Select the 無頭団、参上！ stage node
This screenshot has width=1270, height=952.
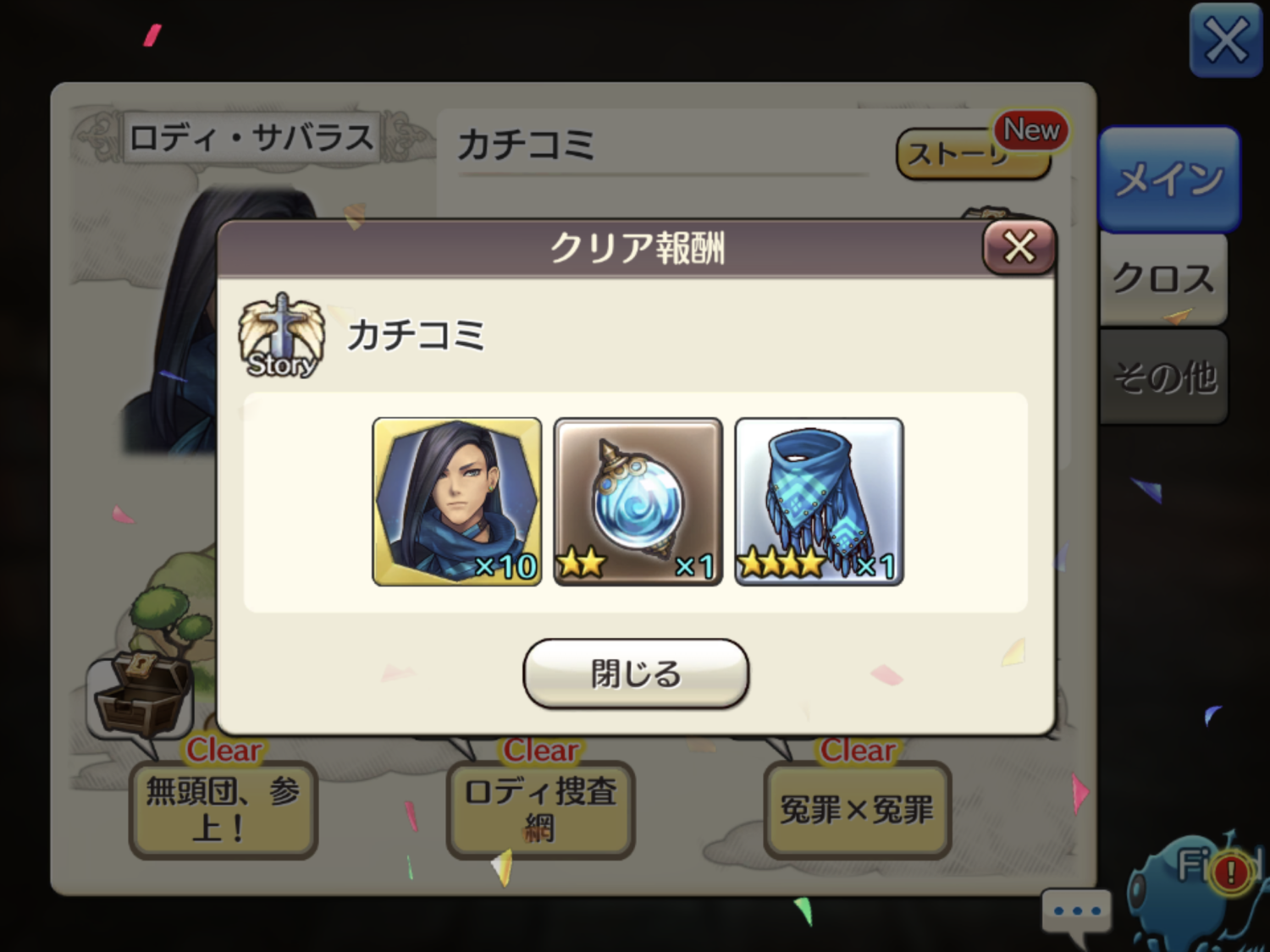coord(223,810)
